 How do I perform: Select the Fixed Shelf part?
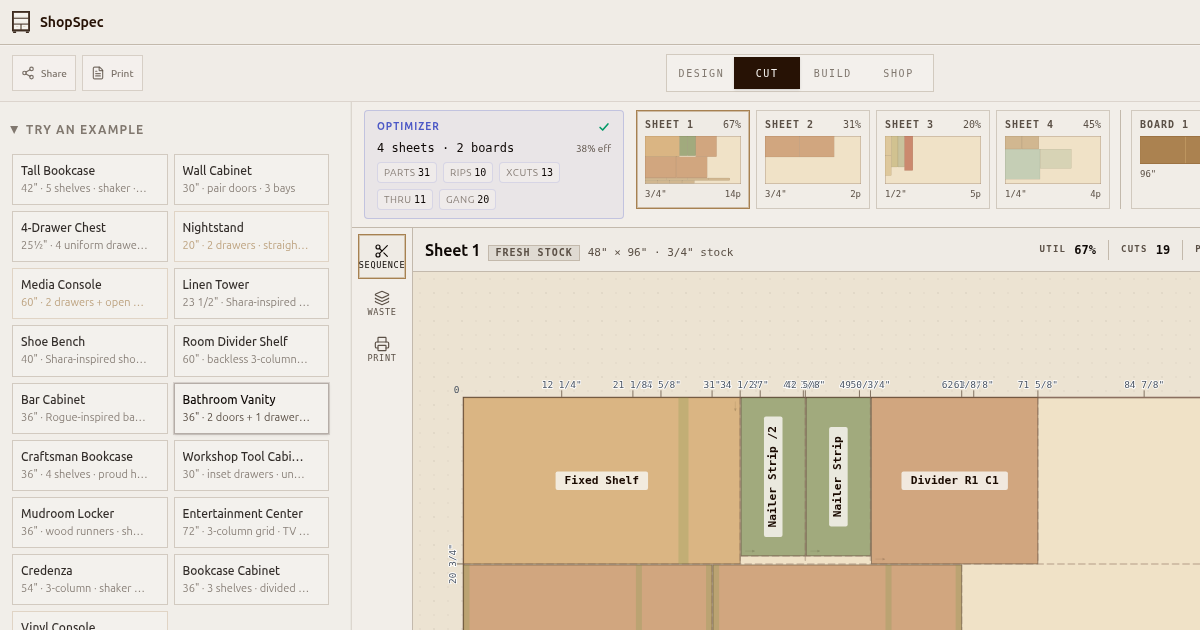tap(602, 481)
